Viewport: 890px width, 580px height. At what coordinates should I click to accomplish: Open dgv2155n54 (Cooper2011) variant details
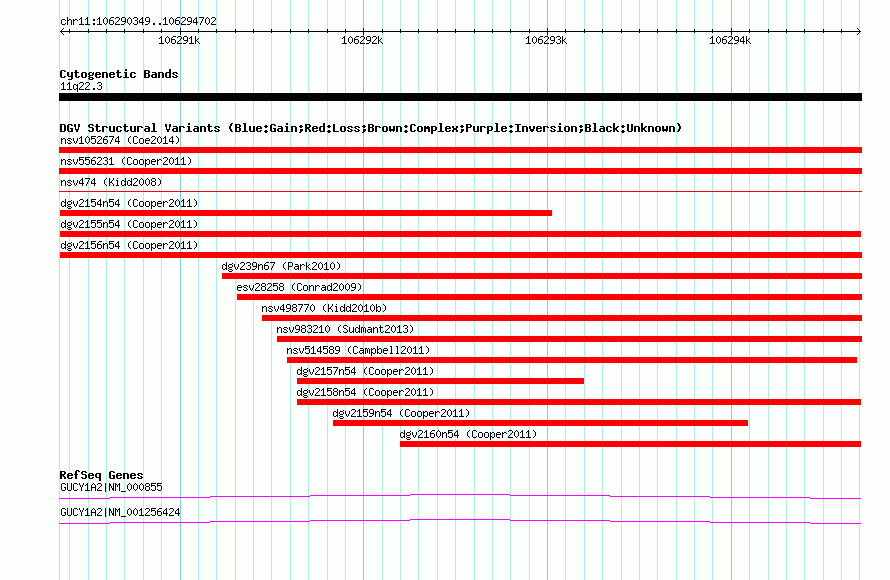click(x=129, y=224)
